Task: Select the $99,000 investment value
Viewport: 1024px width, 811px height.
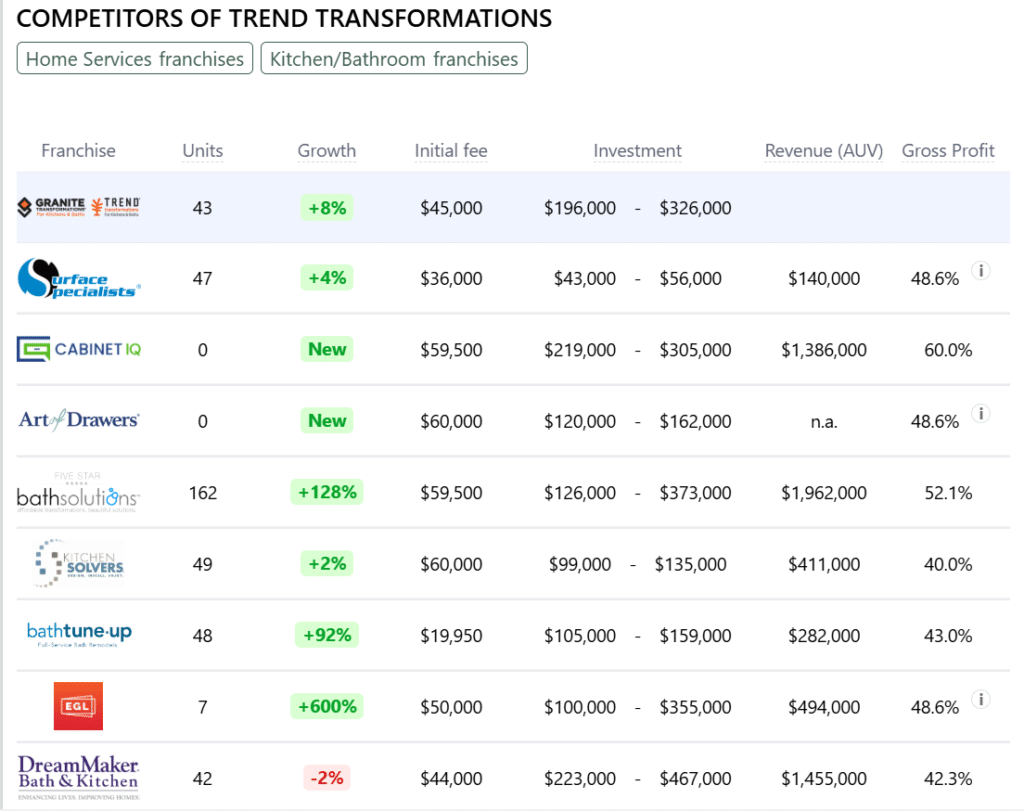Action: [580, 564]
